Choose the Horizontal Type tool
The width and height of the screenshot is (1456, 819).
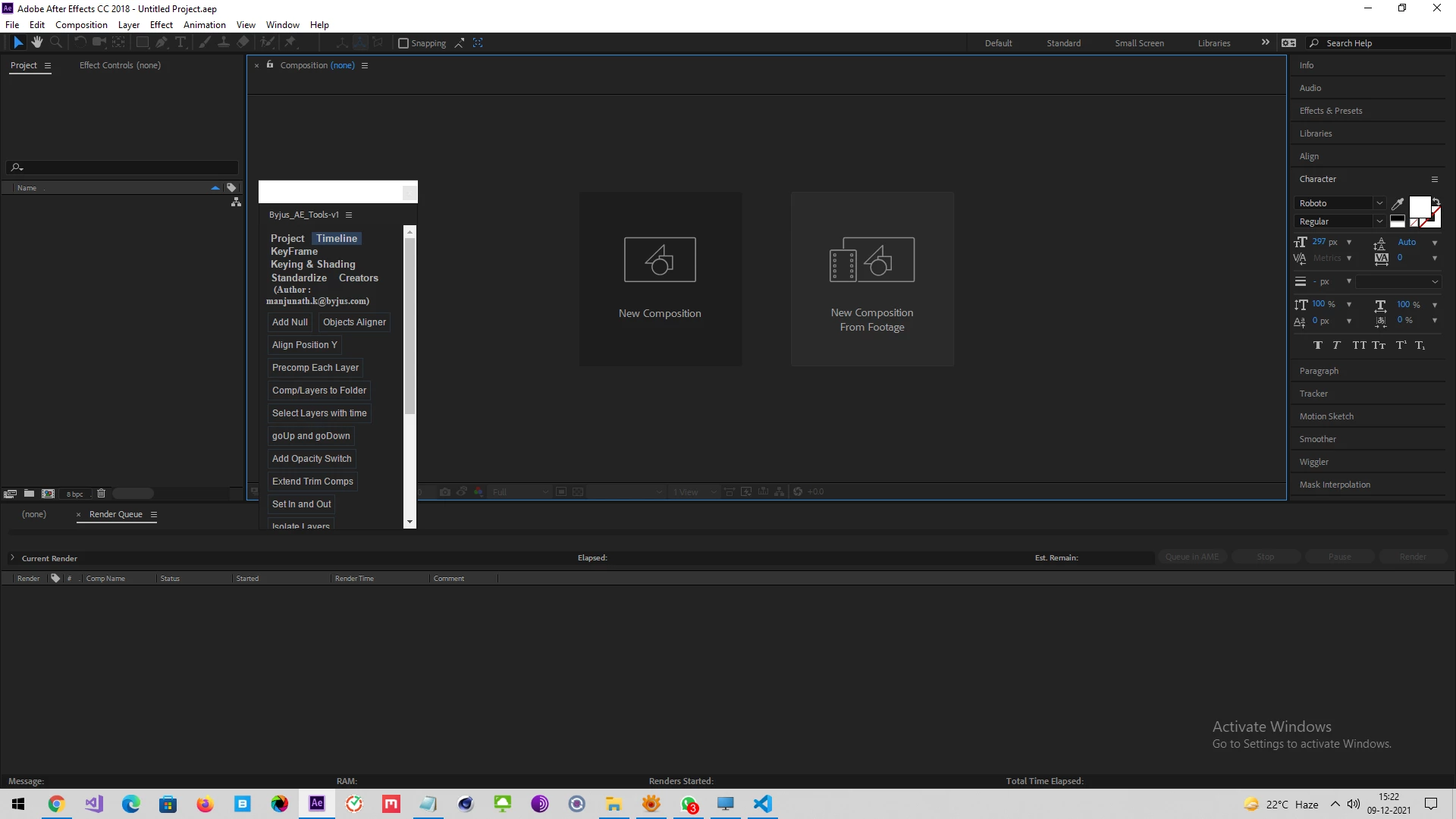pos(180,42)
